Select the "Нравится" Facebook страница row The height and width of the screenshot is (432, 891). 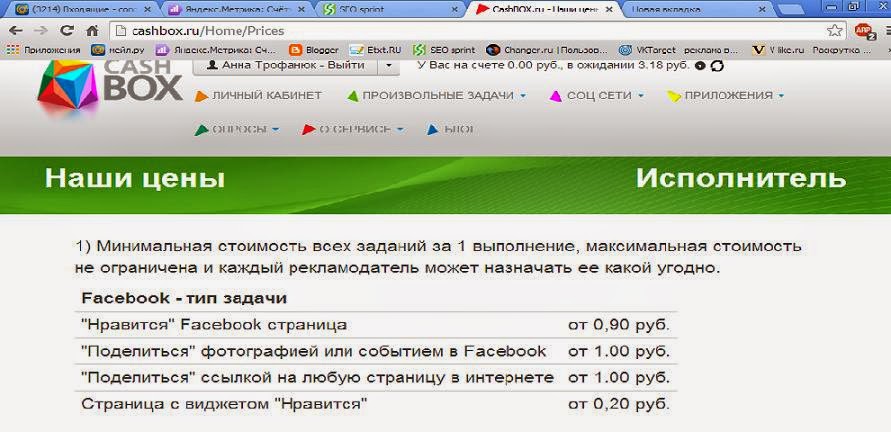click(376, 325)
